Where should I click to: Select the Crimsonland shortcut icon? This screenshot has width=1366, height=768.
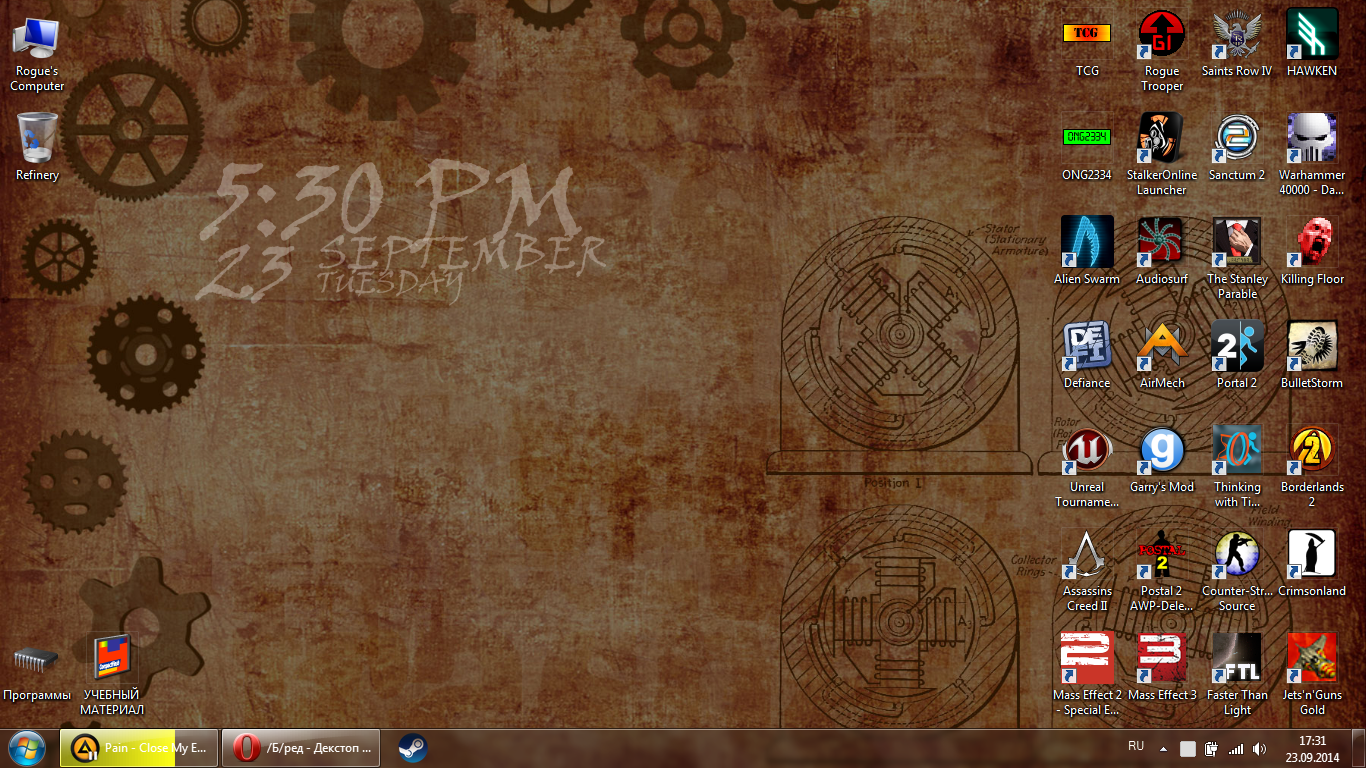coord(1312,564)
